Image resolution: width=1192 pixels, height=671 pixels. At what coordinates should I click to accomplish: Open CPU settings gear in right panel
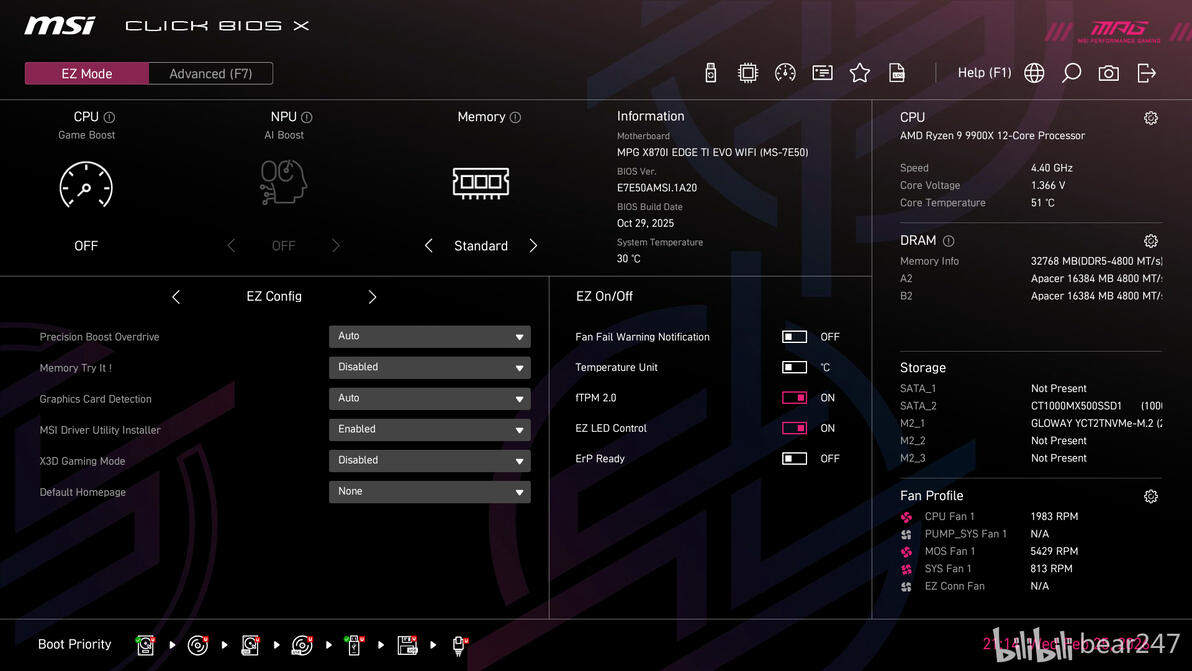click(x=1151, y=118)
